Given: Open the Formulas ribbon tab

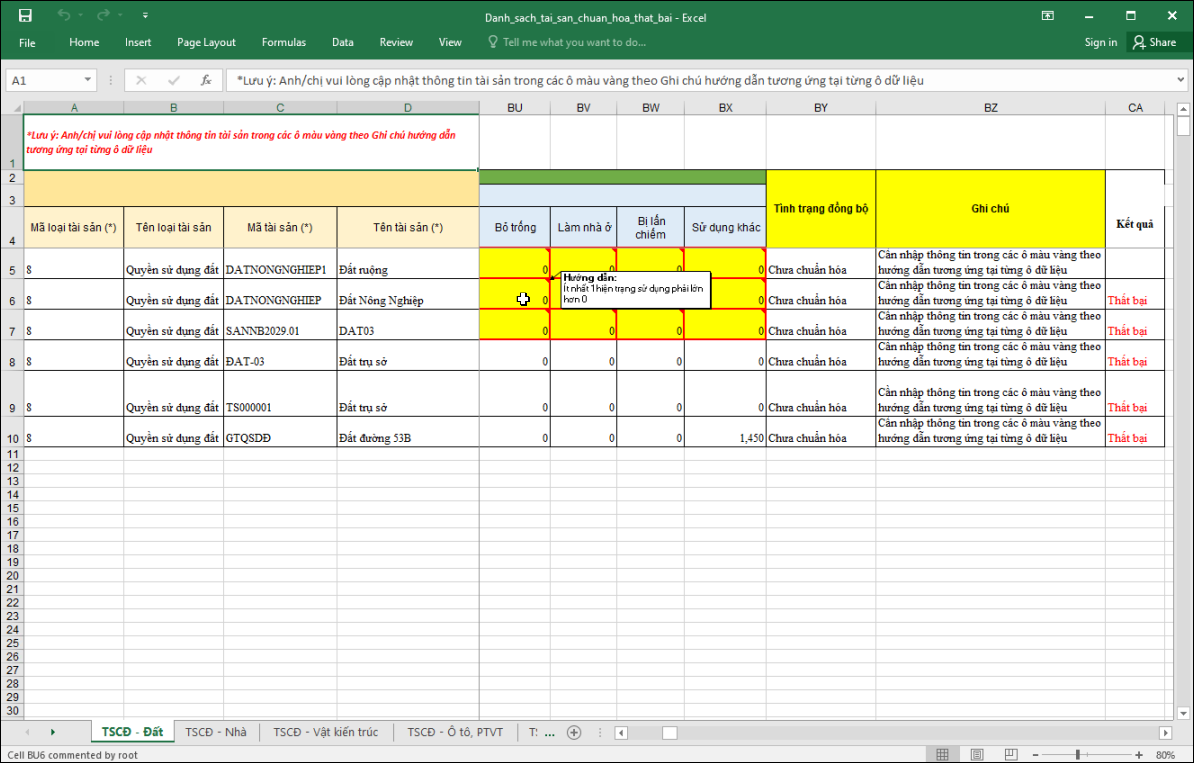Looking at the screenshot, I should [284, 42].
